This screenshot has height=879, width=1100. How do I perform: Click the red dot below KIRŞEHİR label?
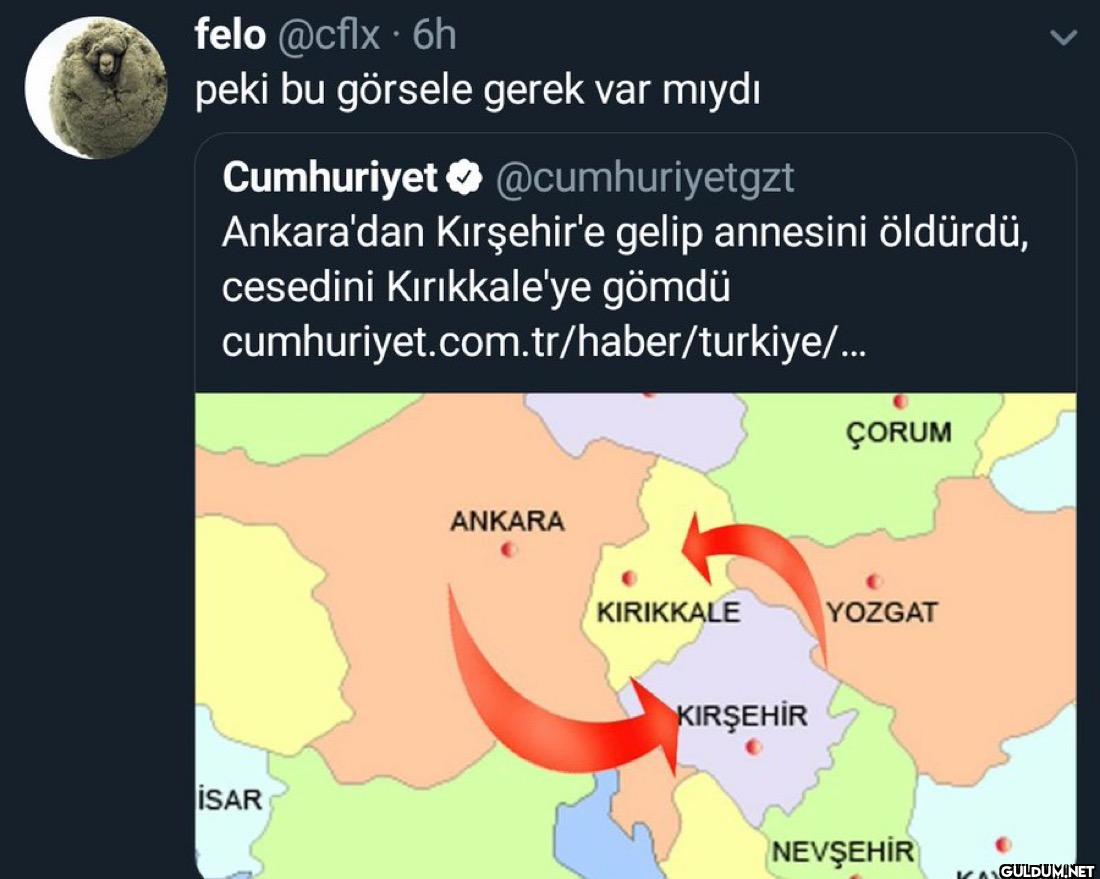[755, 746]
